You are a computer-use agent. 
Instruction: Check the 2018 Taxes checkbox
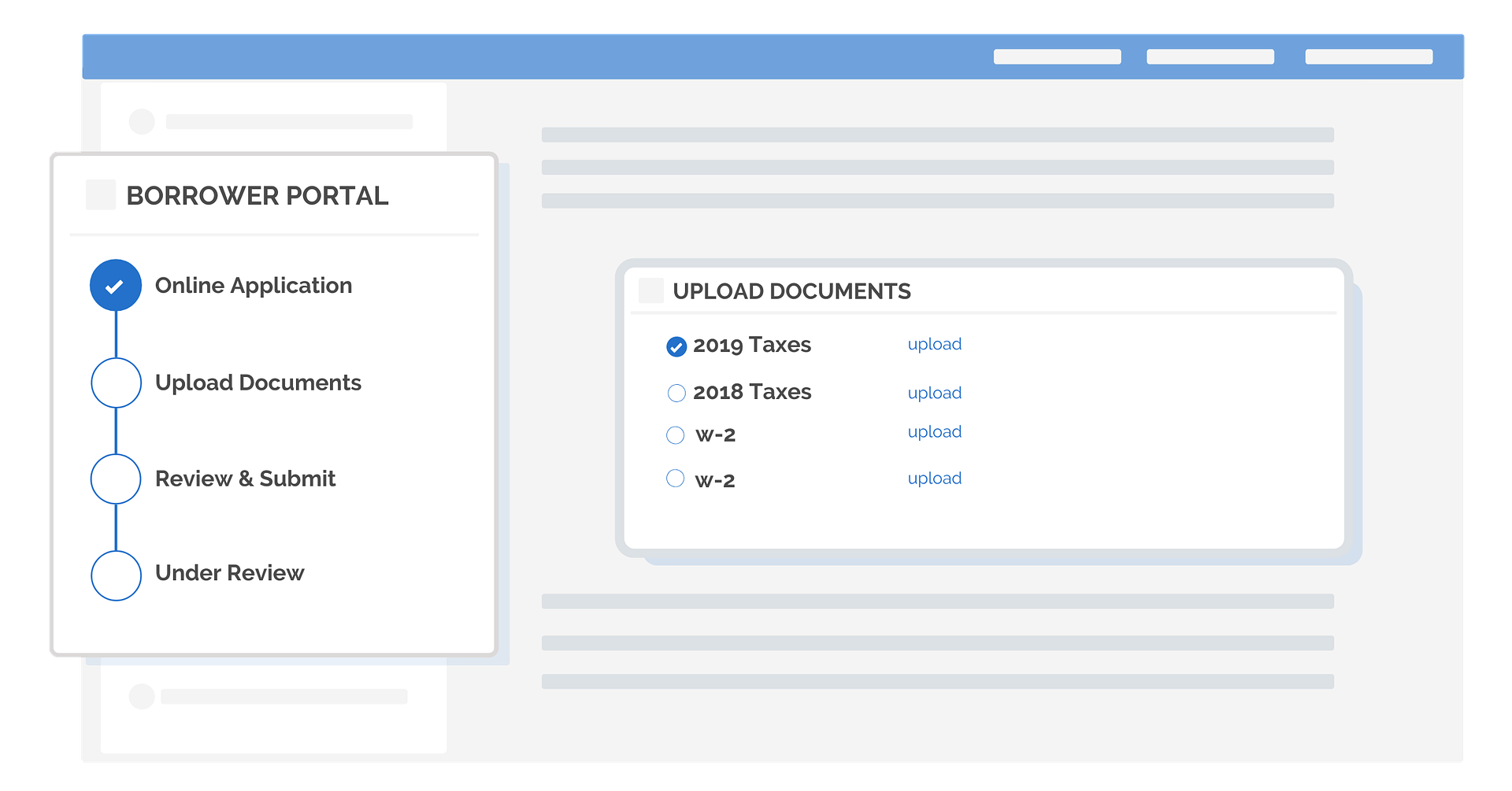tap(676, 393)
